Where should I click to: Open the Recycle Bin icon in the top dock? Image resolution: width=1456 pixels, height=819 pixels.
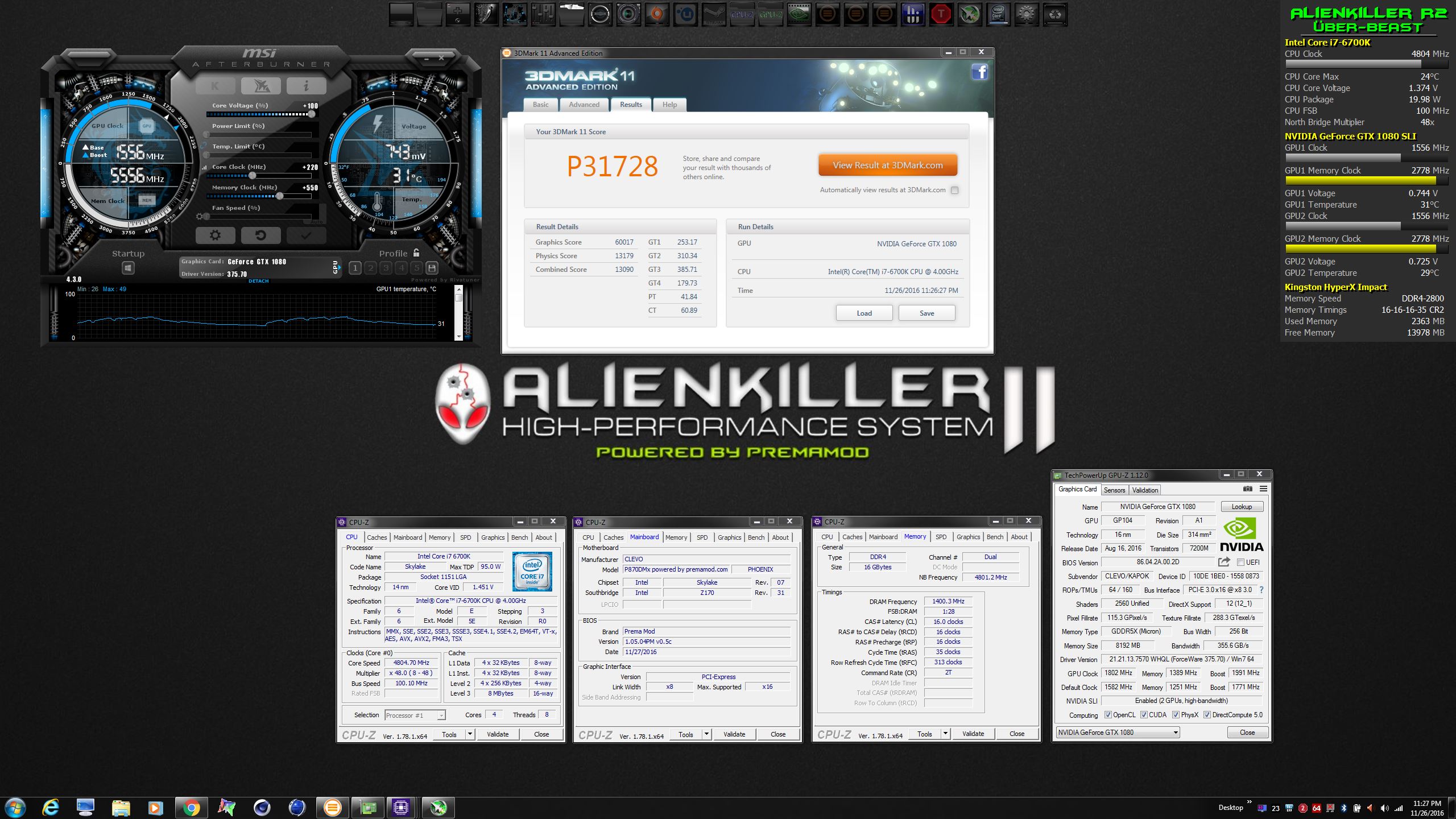point(1055,14)
